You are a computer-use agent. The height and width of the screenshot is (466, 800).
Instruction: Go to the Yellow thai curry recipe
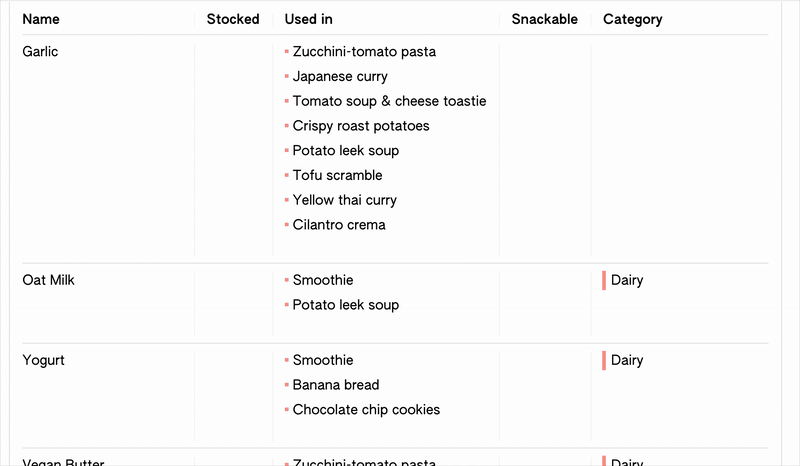tap(344, 200)
